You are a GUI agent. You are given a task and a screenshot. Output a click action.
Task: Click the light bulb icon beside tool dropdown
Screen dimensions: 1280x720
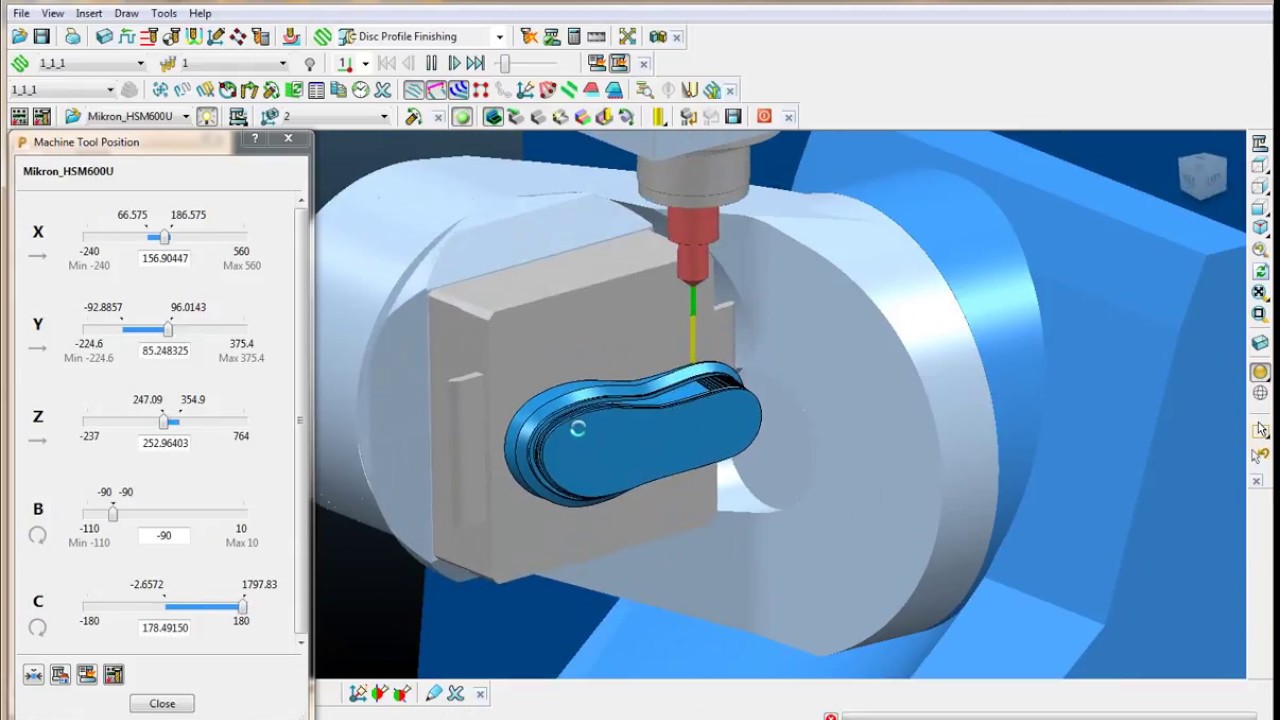[x=310, y=64]
